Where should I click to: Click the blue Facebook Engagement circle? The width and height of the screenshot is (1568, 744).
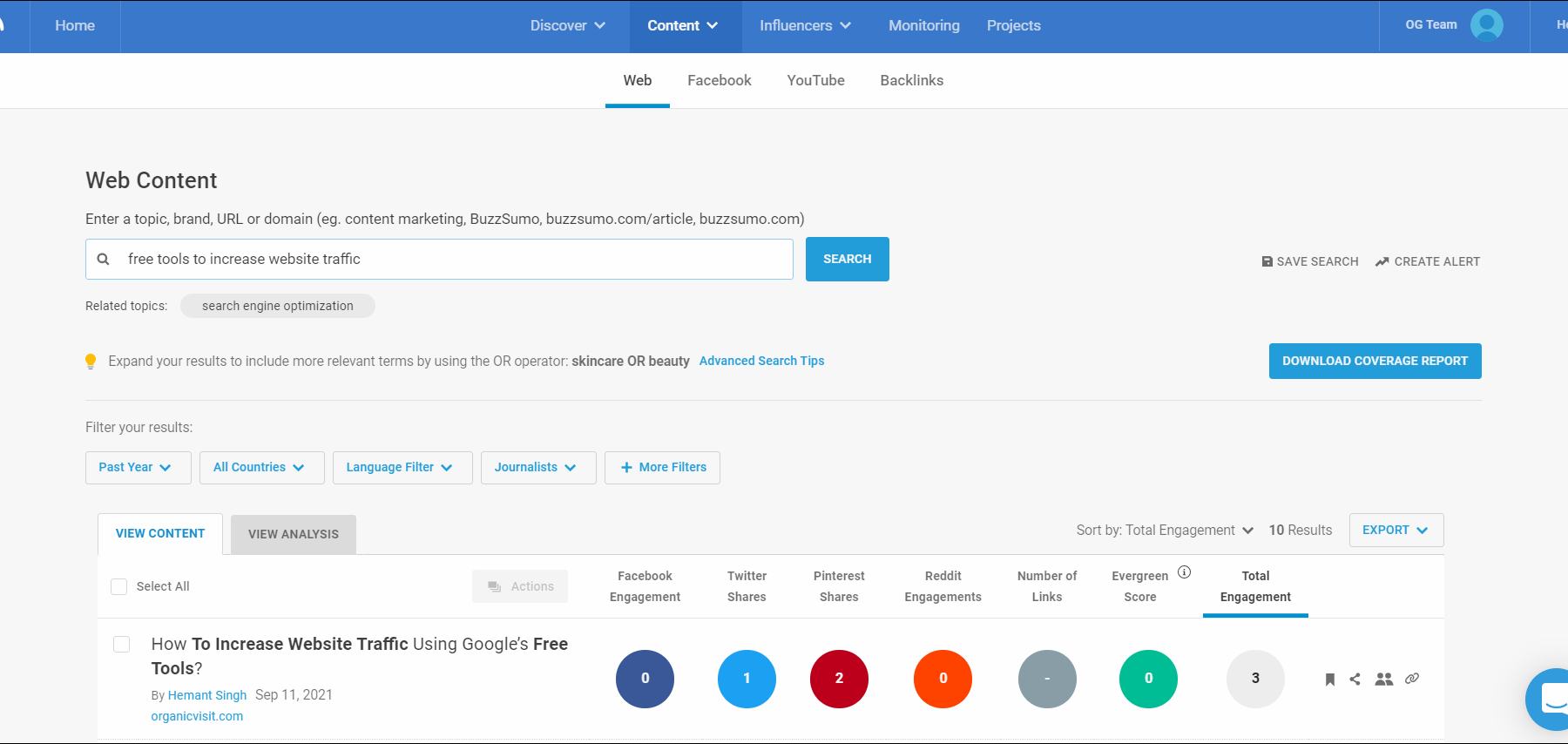(x=645, y=679)
